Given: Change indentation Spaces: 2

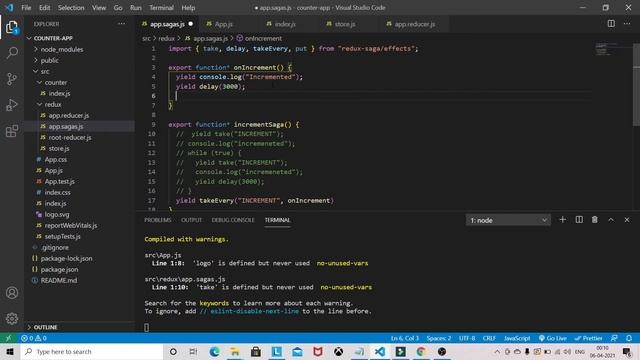Looking at the screenshot, I should [439, 338].
